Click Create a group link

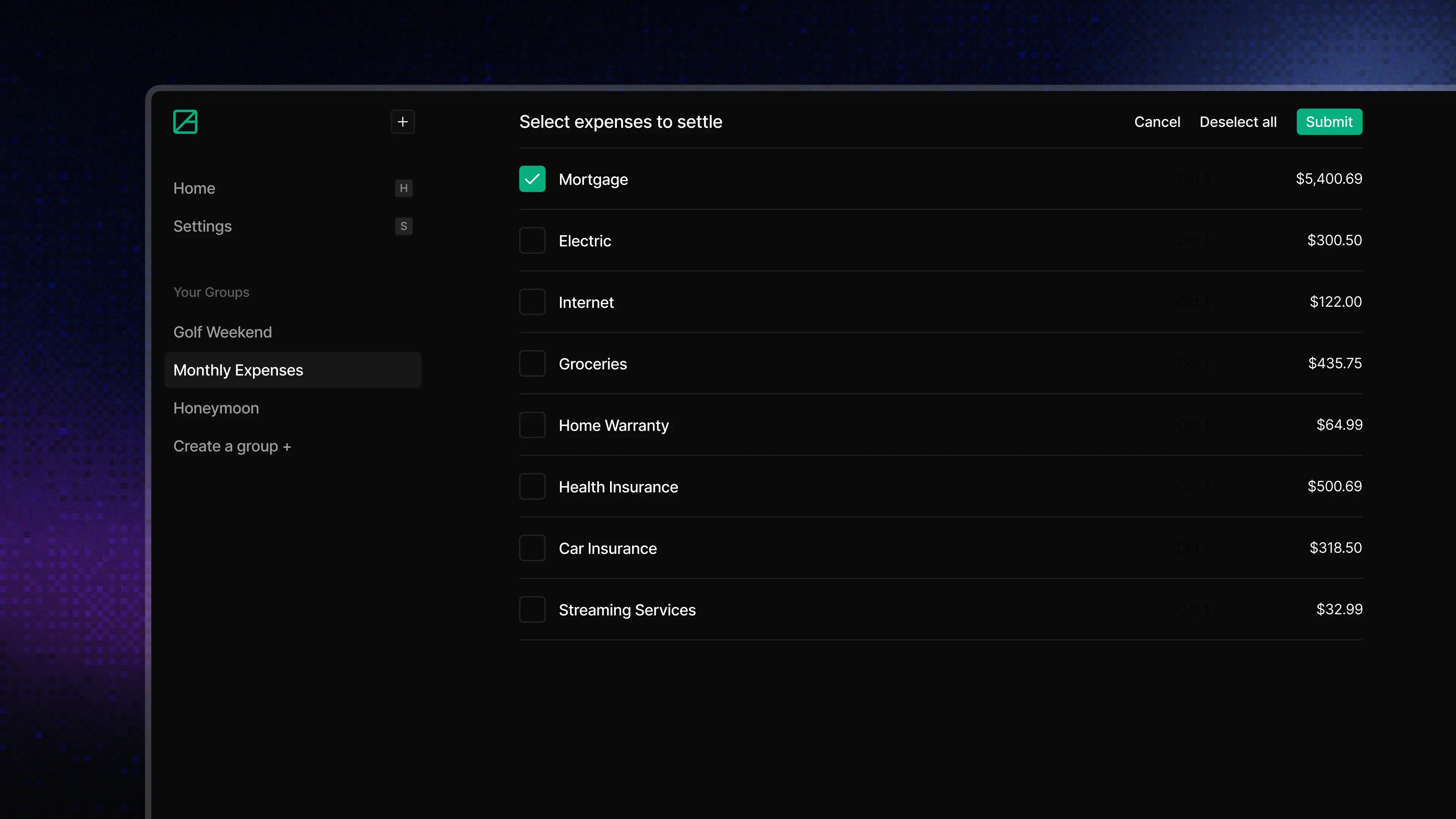(232, 446)
